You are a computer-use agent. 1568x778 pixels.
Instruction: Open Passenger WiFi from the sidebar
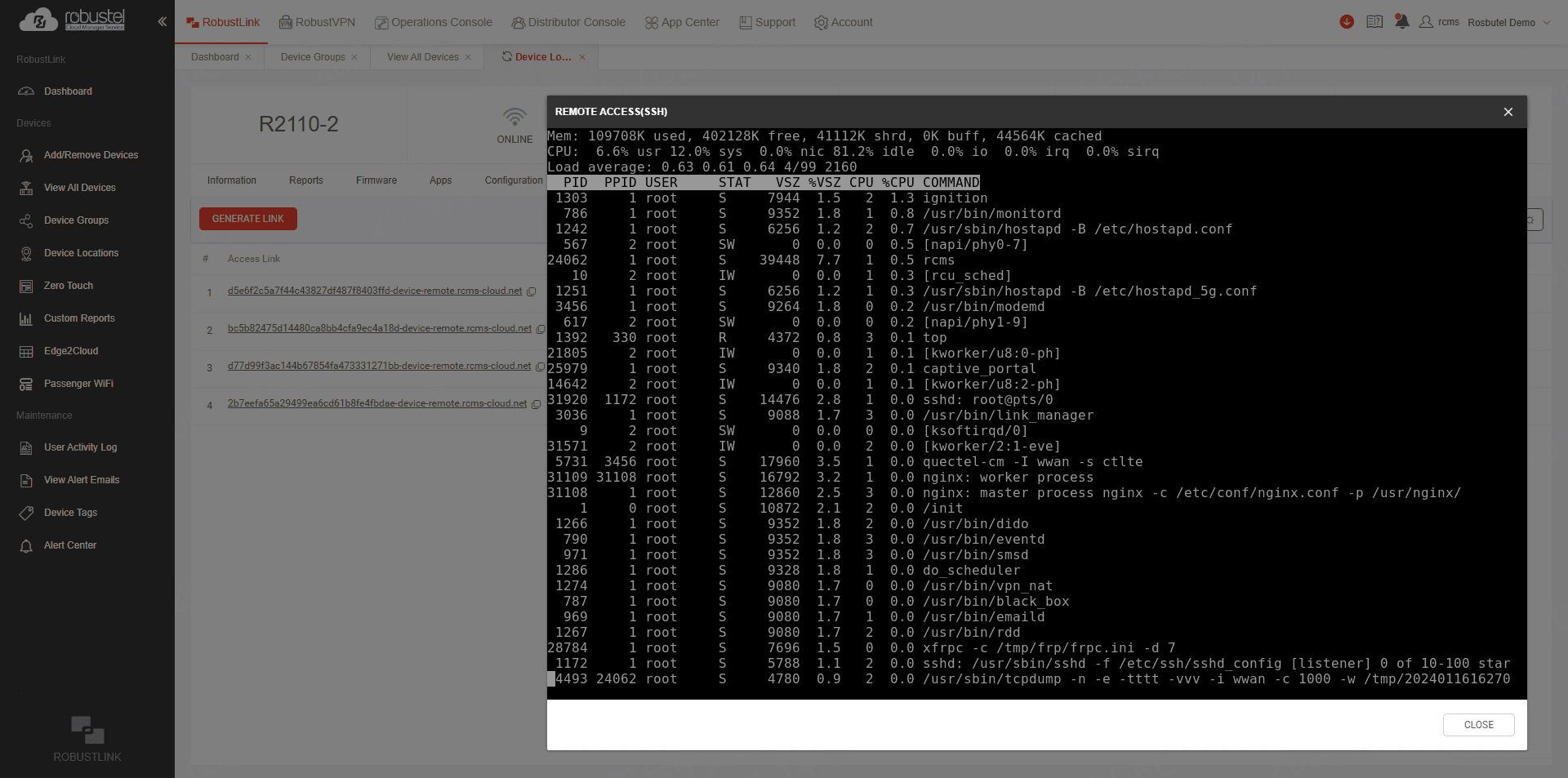point(78,384)
